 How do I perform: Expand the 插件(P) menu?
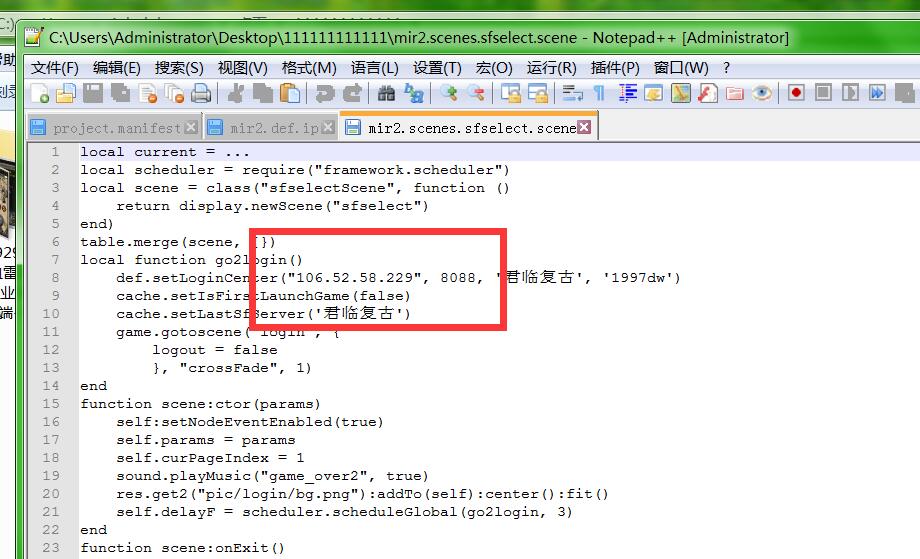pyautogui.click(x=615, y=67)
